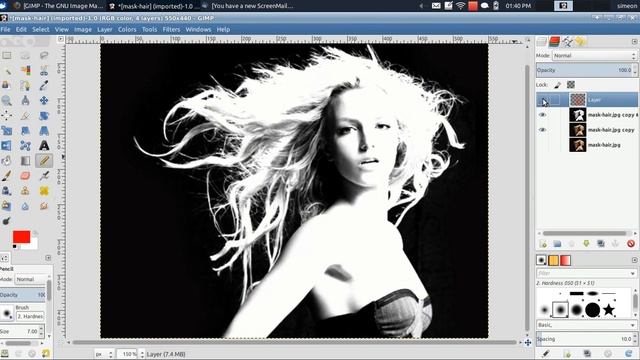
Task: Duplicate the selected layer
Action: point(600,244)
